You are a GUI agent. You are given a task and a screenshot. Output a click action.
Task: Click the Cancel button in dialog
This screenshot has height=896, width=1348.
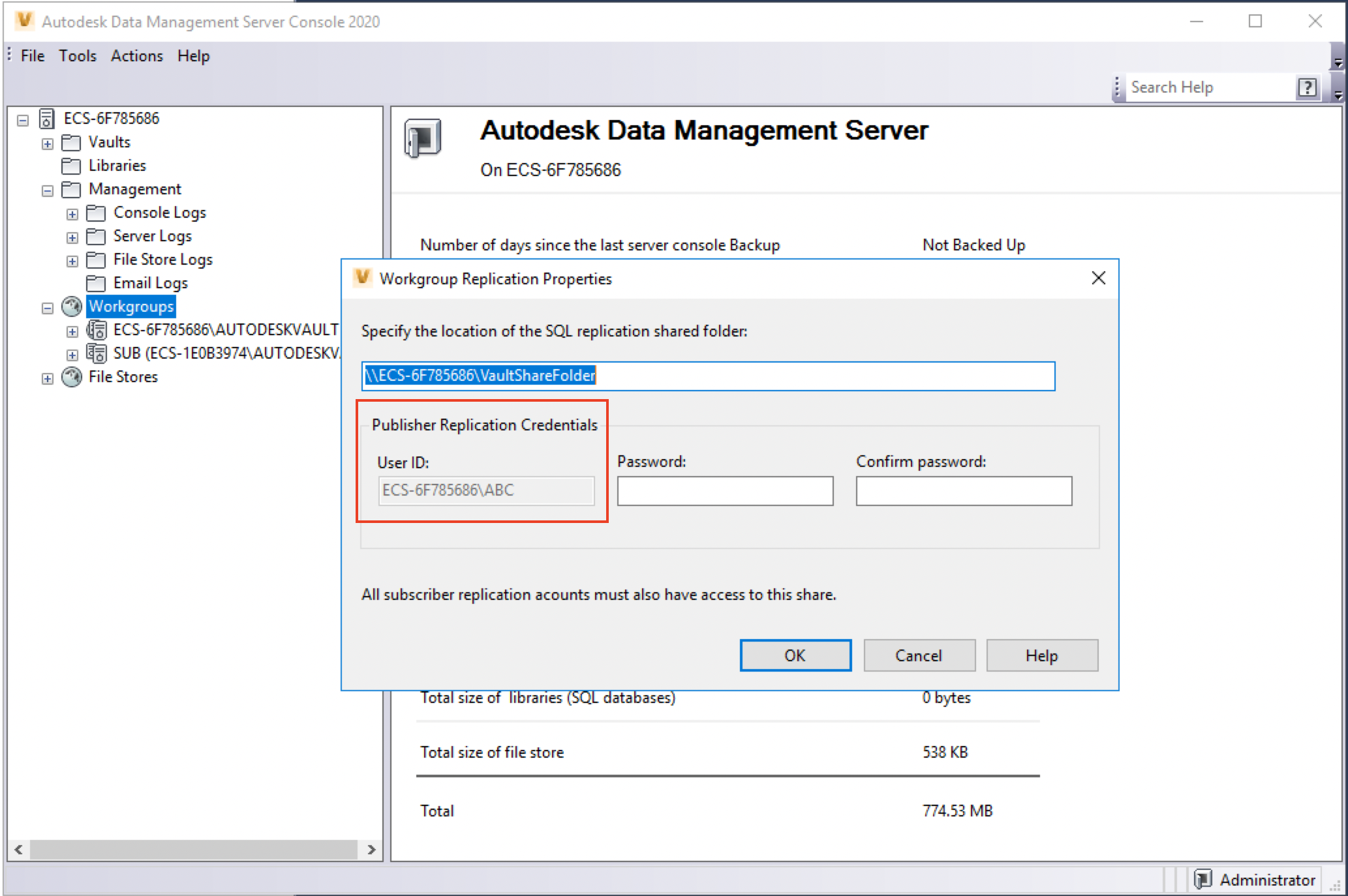tap(919, 655)
